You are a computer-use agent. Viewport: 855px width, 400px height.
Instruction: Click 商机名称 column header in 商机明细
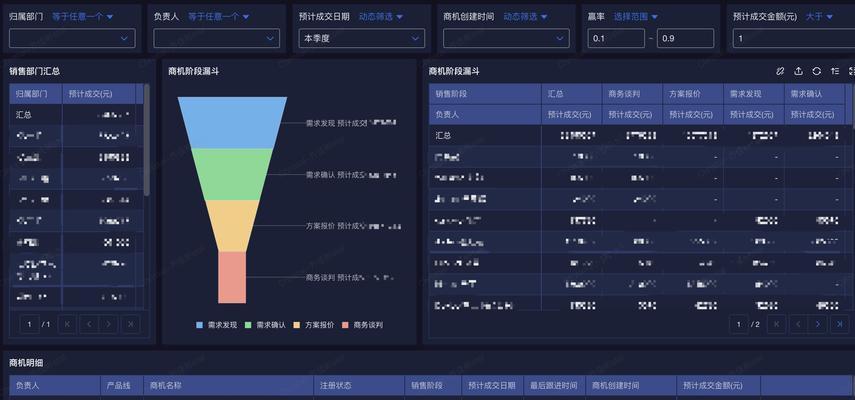[x=228, y=385]
